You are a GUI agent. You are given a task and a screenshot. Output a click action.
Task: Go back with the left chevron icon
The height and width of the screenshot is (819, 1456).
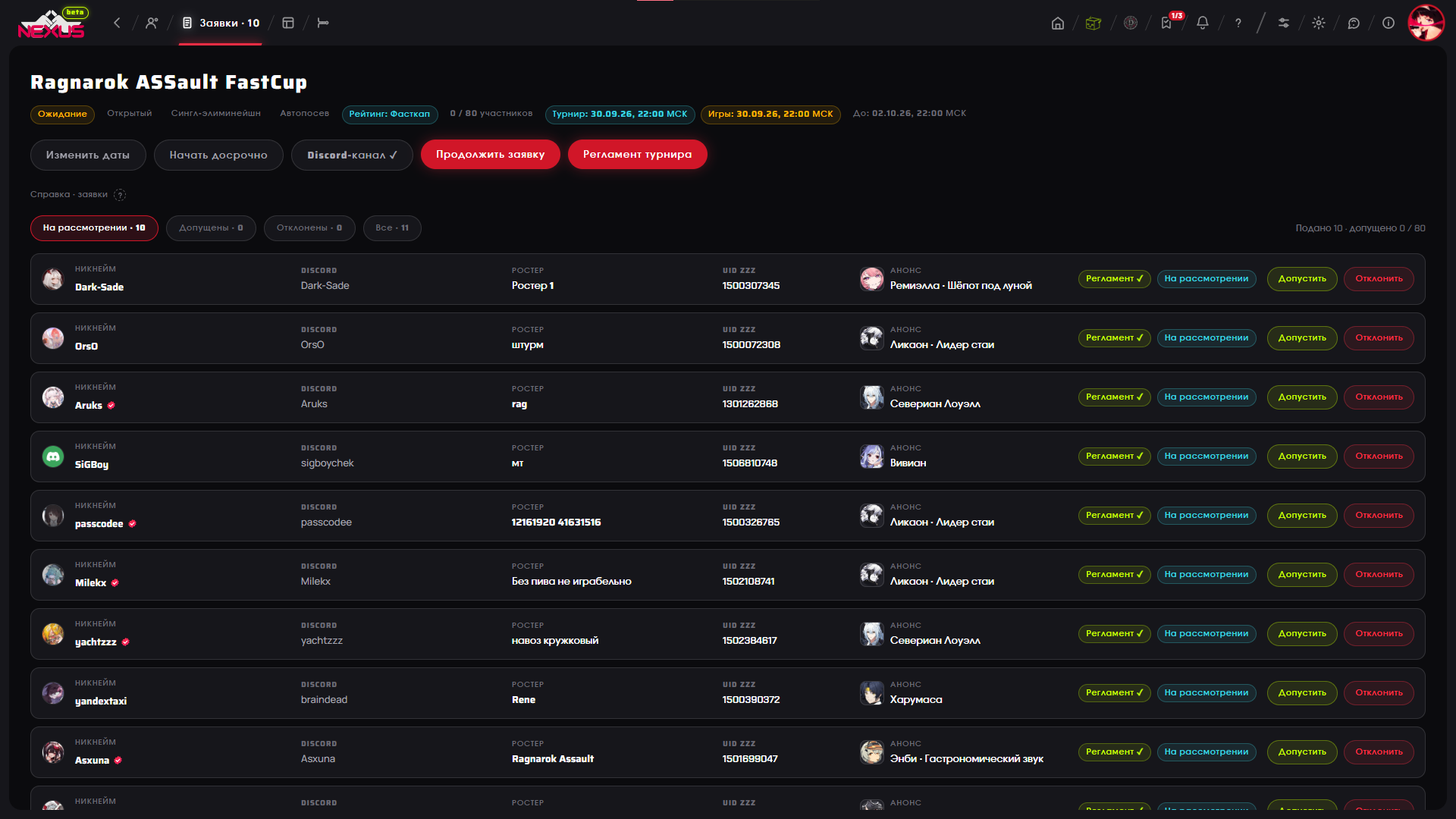click(117, 23)
